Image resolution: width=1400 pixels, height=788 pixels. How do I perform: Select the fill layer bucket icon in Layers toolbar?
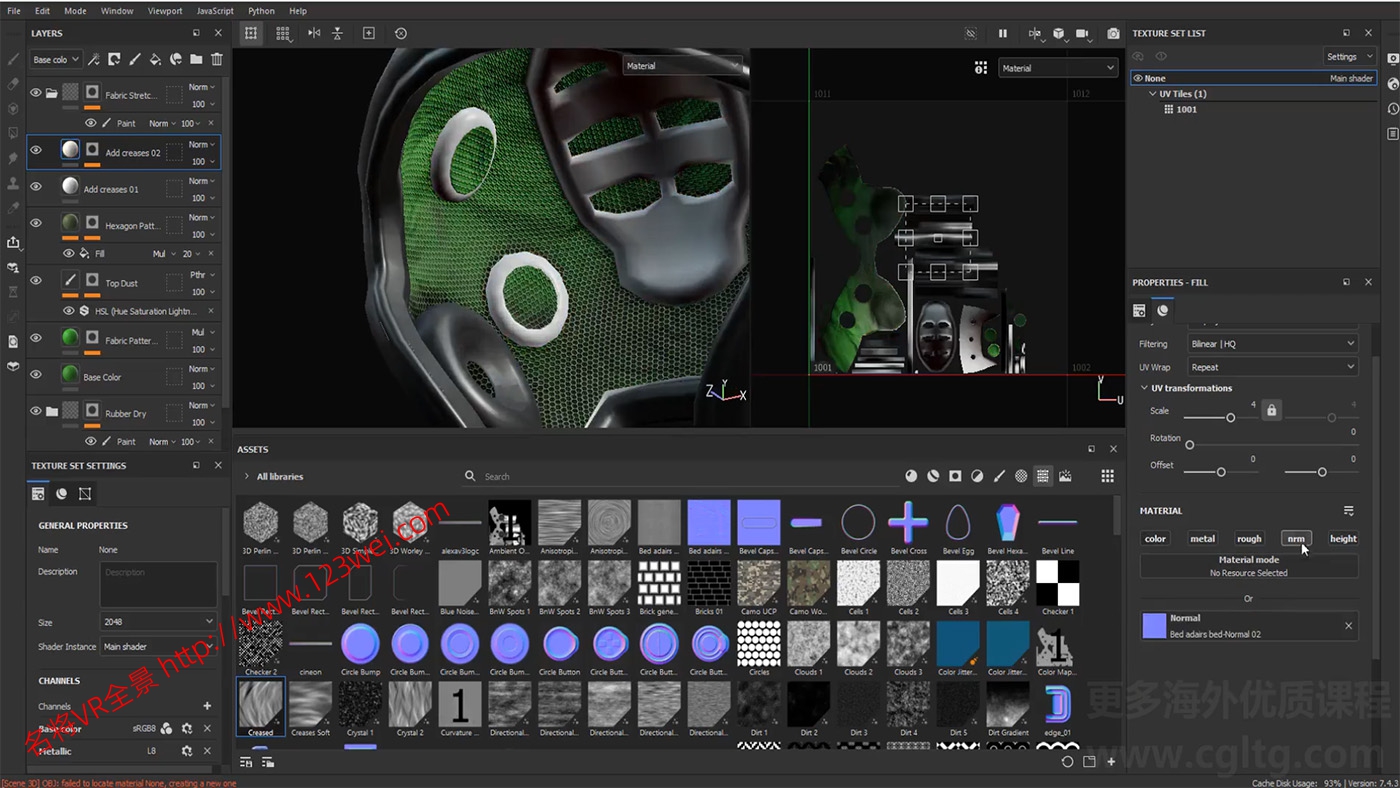pyautogui.click(x=155, y=60)
